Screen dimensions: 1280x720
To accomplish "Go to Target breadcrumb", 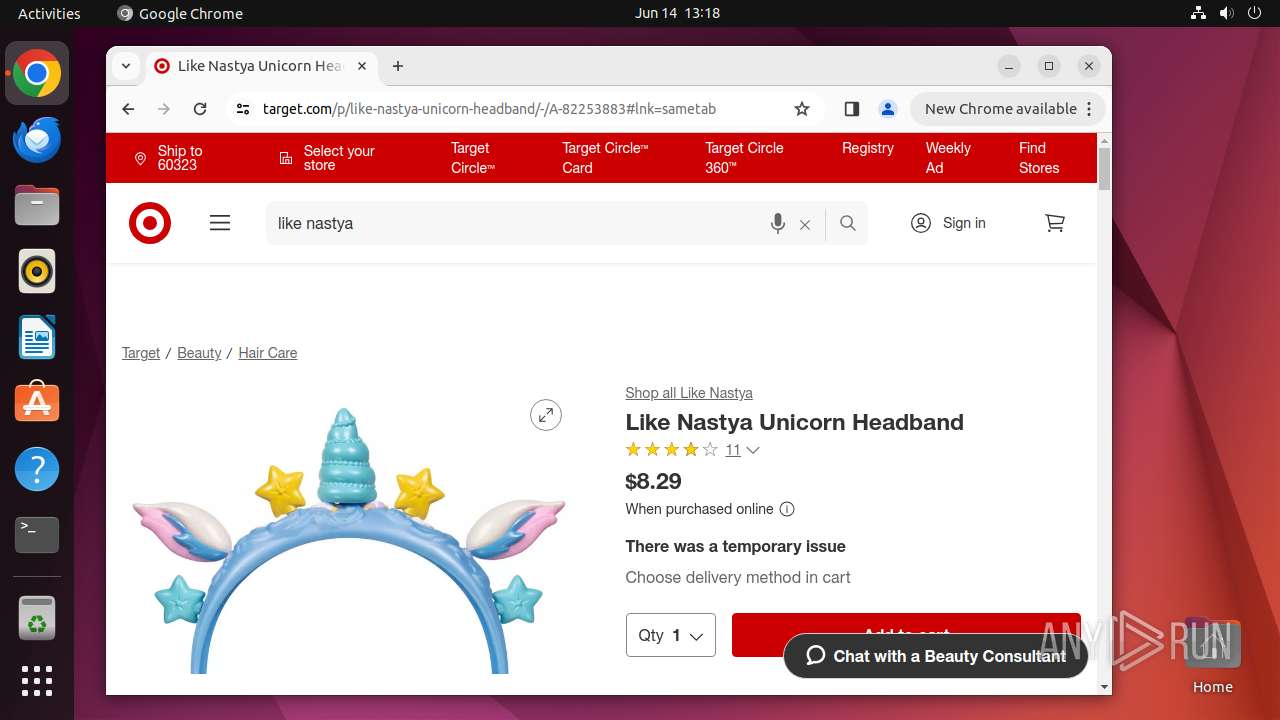I will click(x=141, y=353).
